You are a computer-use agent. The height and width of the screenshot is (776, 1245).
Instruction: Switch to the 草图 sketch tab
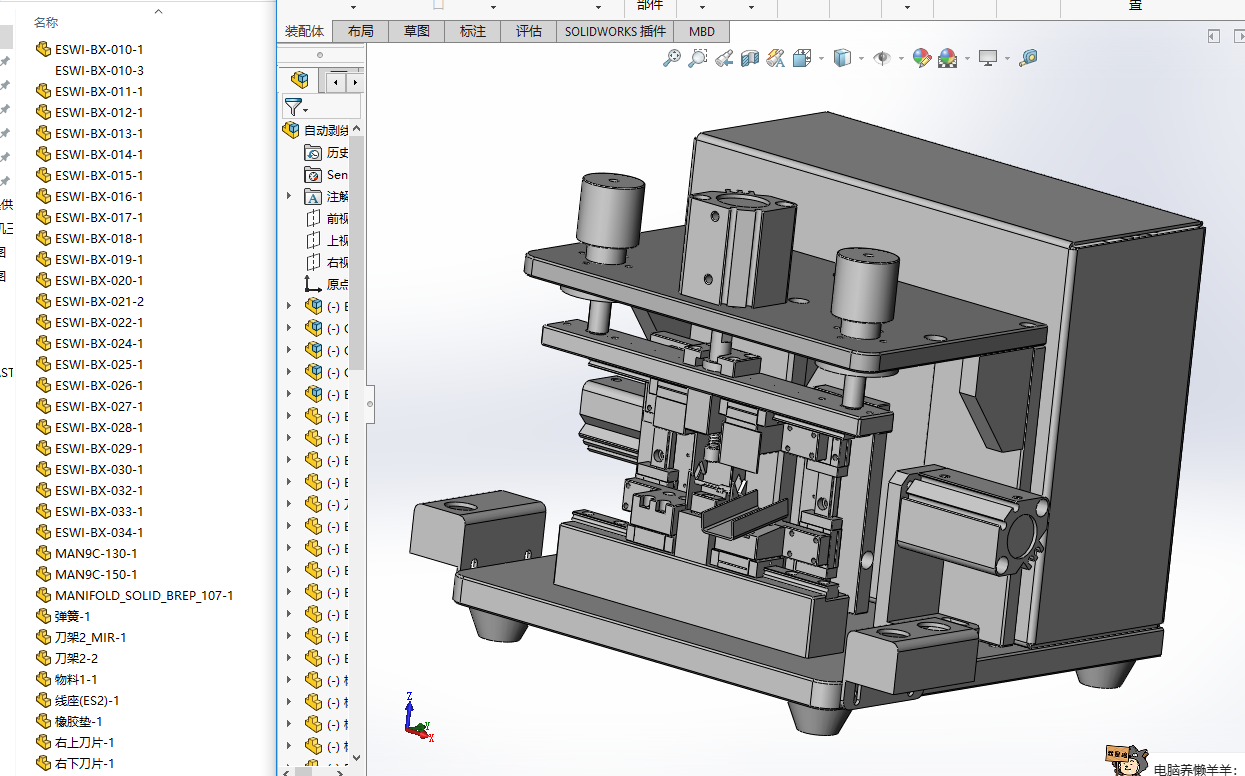click(416, 31)
